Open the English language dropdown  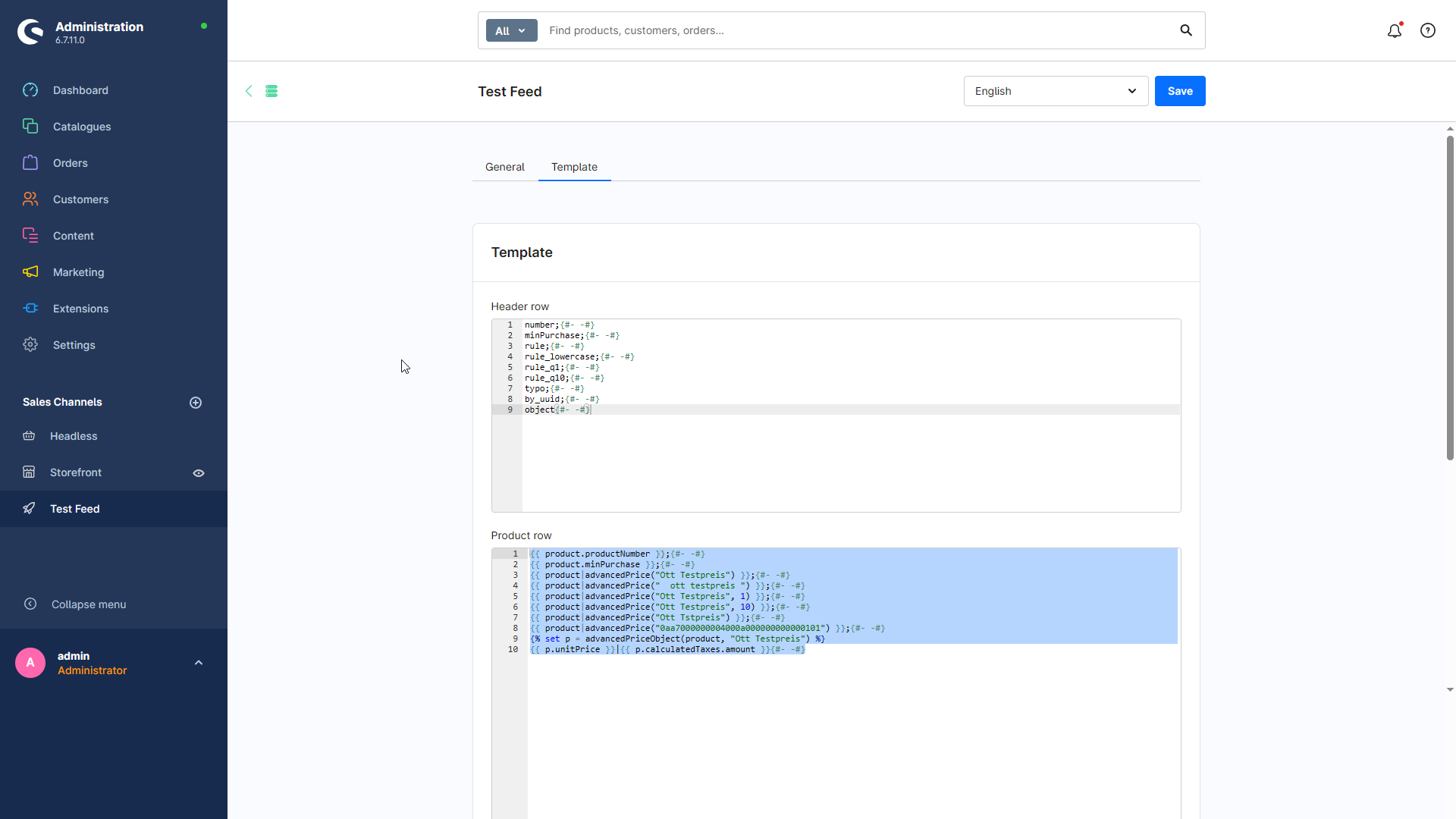pyautogui.click(x=1056, y=91)
